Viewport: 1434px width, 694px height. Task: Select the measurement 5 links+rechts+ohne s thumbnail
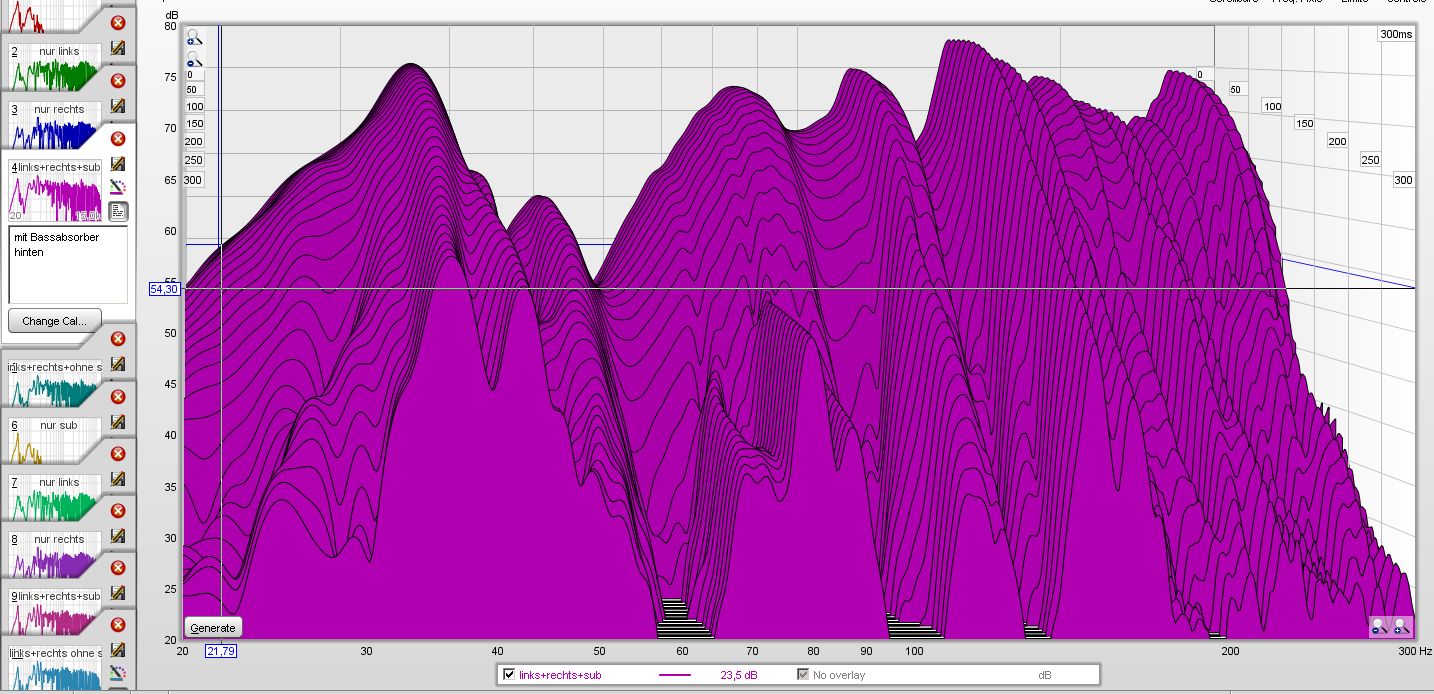(x=55, y=383)
